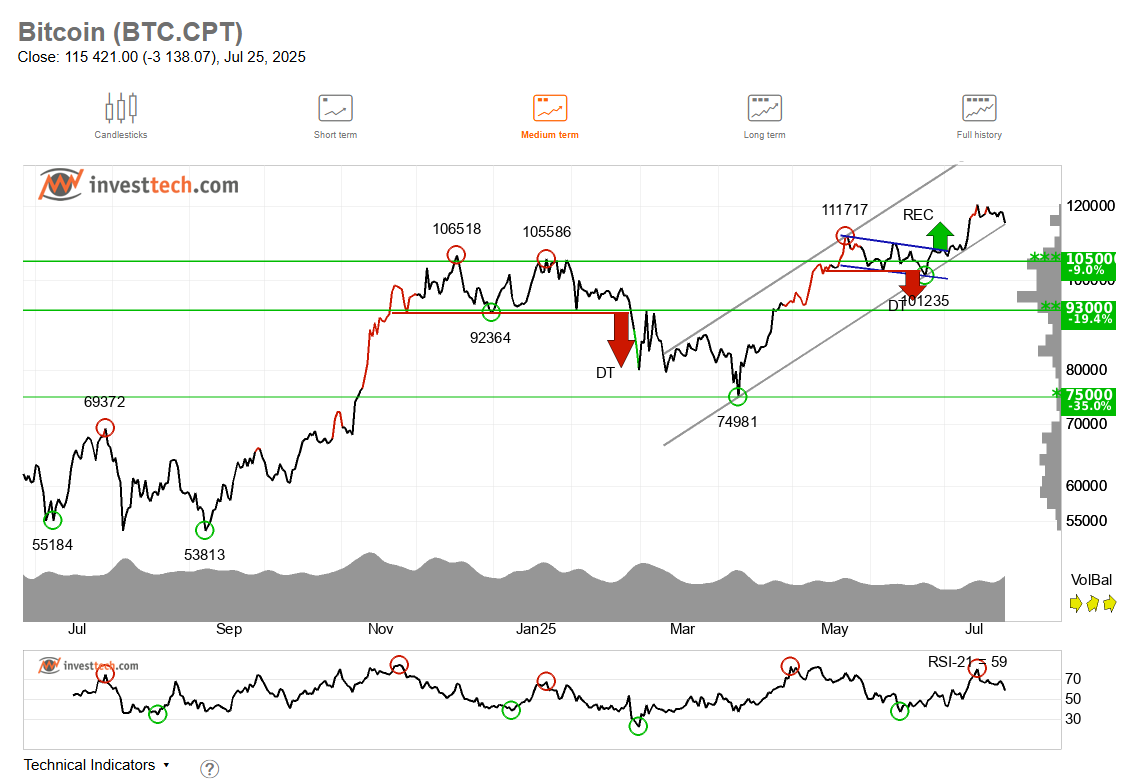
Task: Click the red circle at peak 69372
Action: pyautogui.click(x=105, y=427)
